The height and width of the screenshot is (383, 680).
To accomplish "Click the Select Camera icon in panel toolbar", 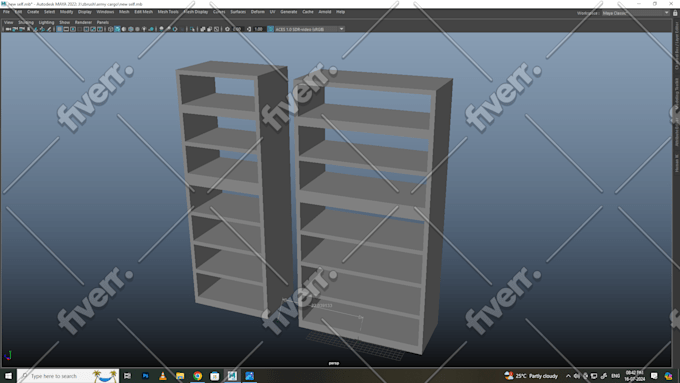I will (8, 29).
